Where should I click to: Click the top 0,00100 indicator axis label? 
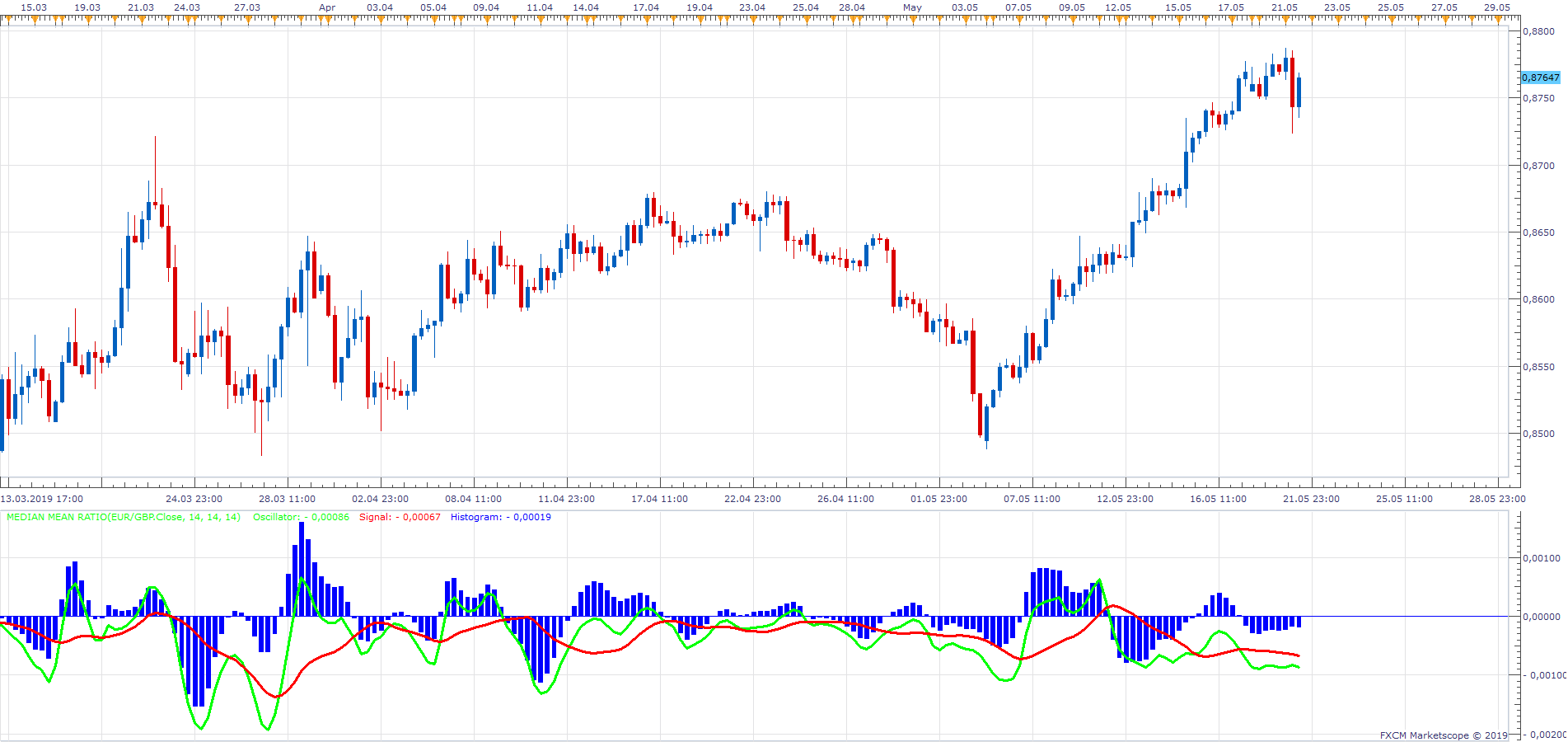click(x=1542, y=558)
